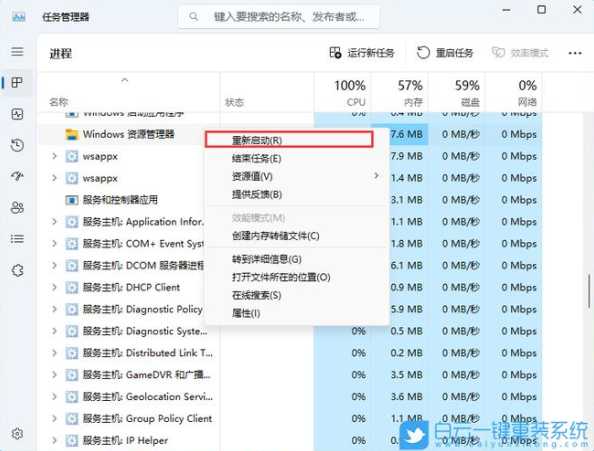Expand 服务主机: Distributed Link T... row

54,353
